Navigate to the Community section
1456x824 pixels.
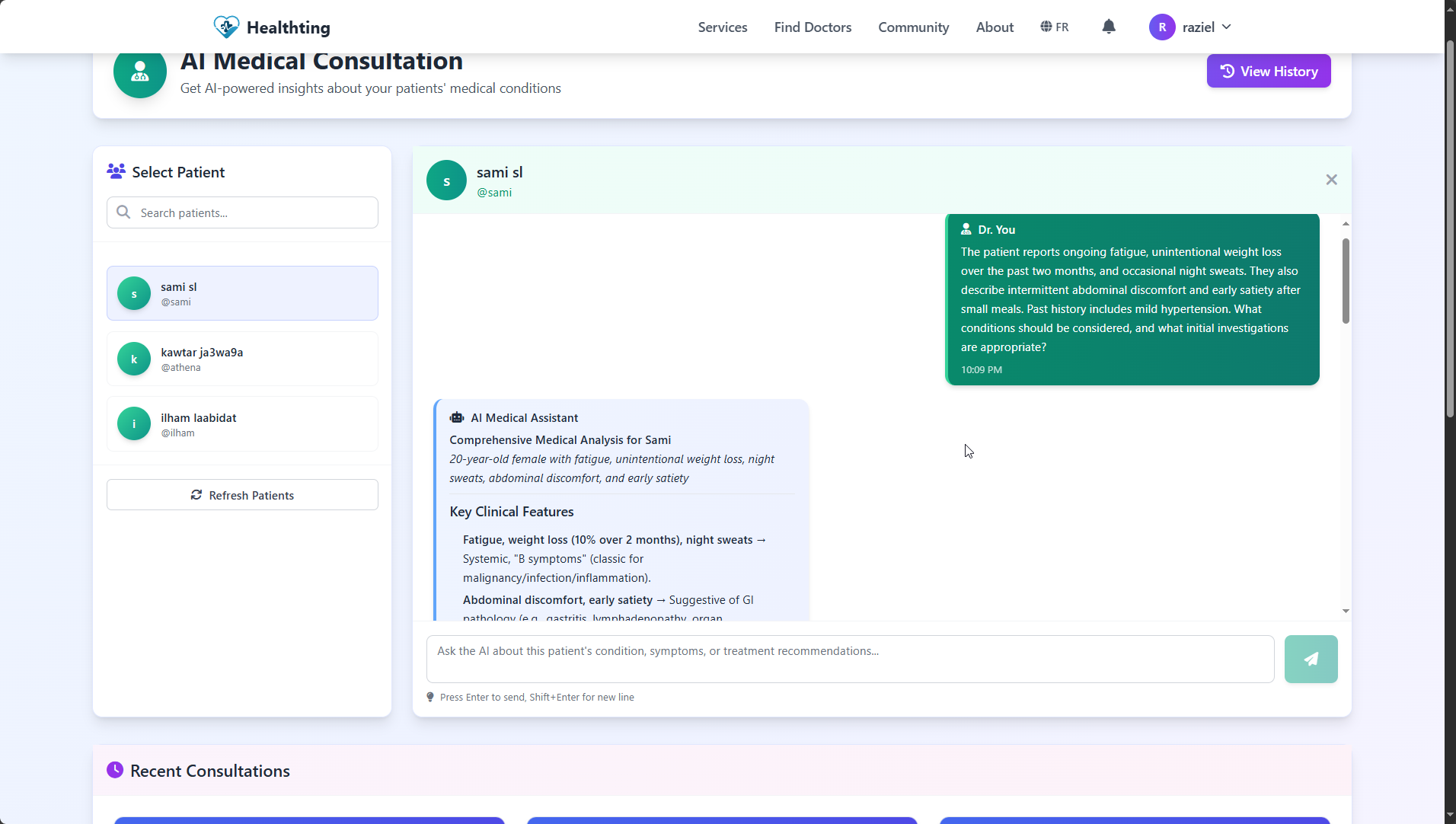[x=912, y=27]
